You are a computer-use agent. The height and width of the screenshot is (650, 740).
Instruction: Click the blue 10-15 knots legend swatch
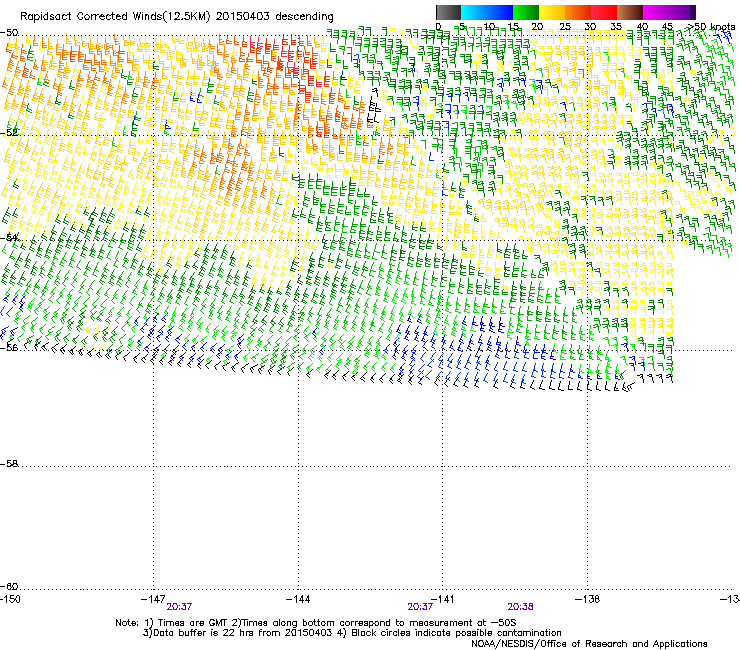tap(500, 12)
